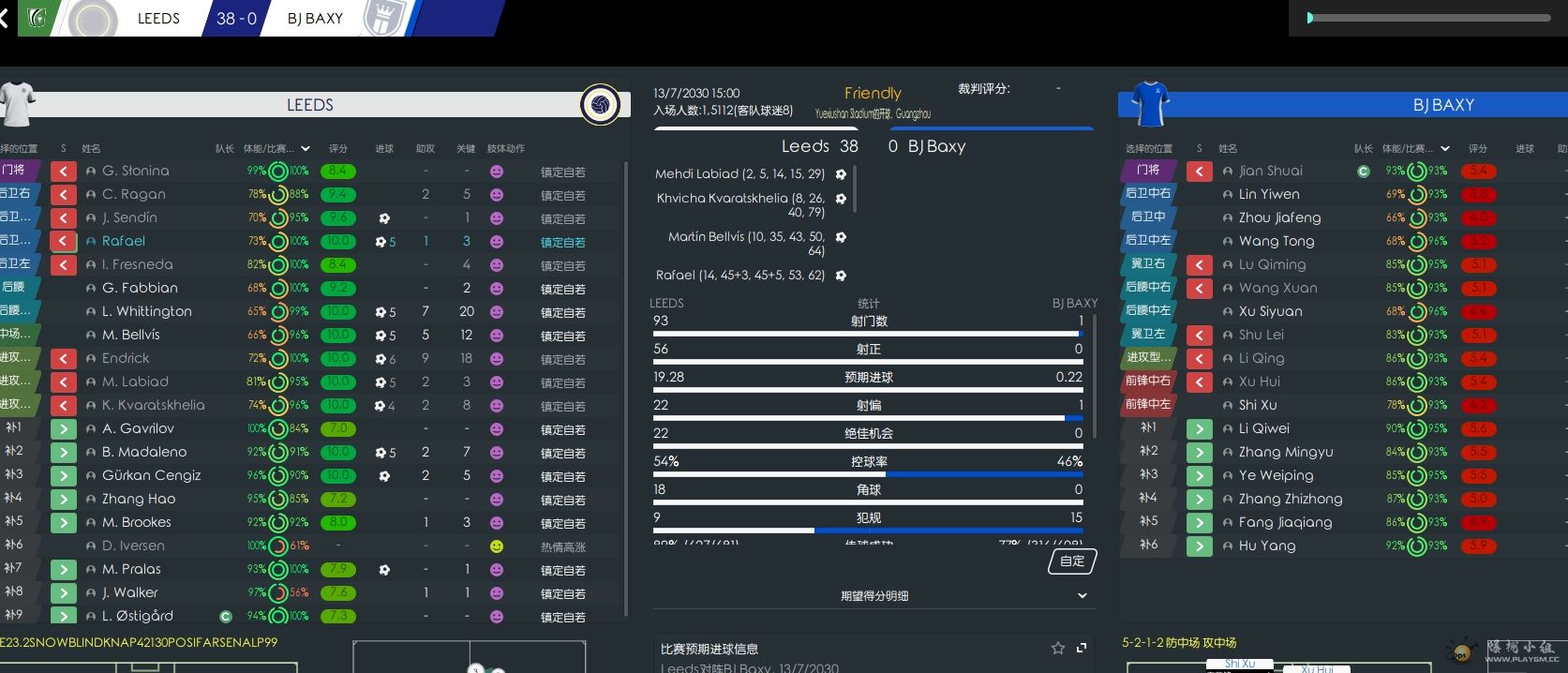
Task: Click the 姓名 name column header for BJ Baxy
Action: pyautogui.click(x=1228, y=149)
